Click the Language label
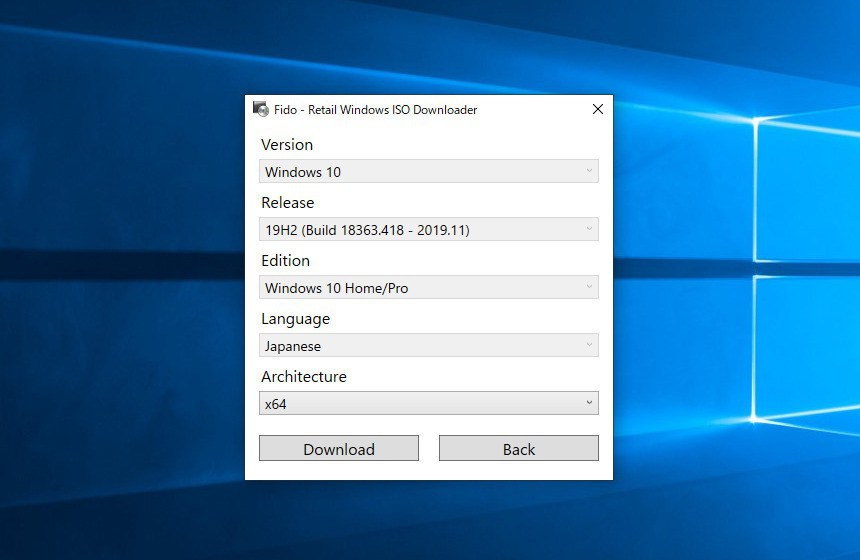 [296, 319]
